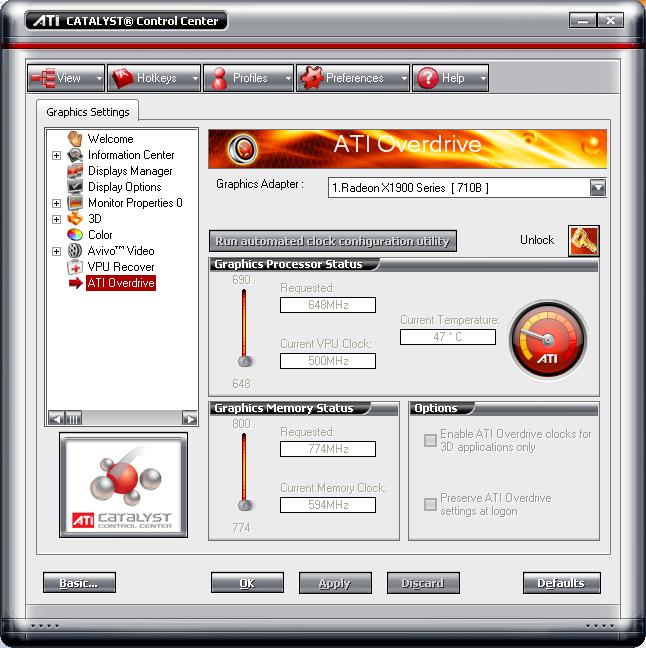The width and height of the screenshot is (646, 648).
Task: Click the memory clock slider handle
Action: point(245,505)
